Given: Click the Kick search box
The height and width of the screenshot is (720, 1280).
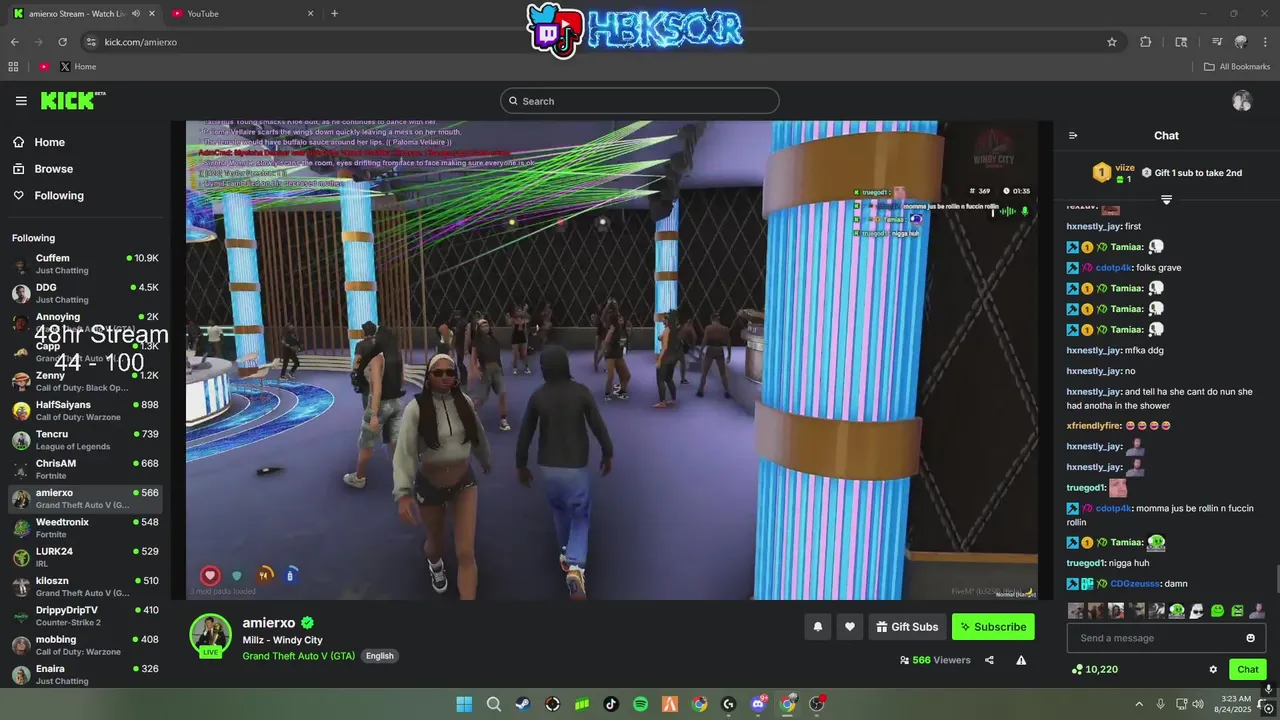Looking at the screenshot, I should [x=640, y=101].
